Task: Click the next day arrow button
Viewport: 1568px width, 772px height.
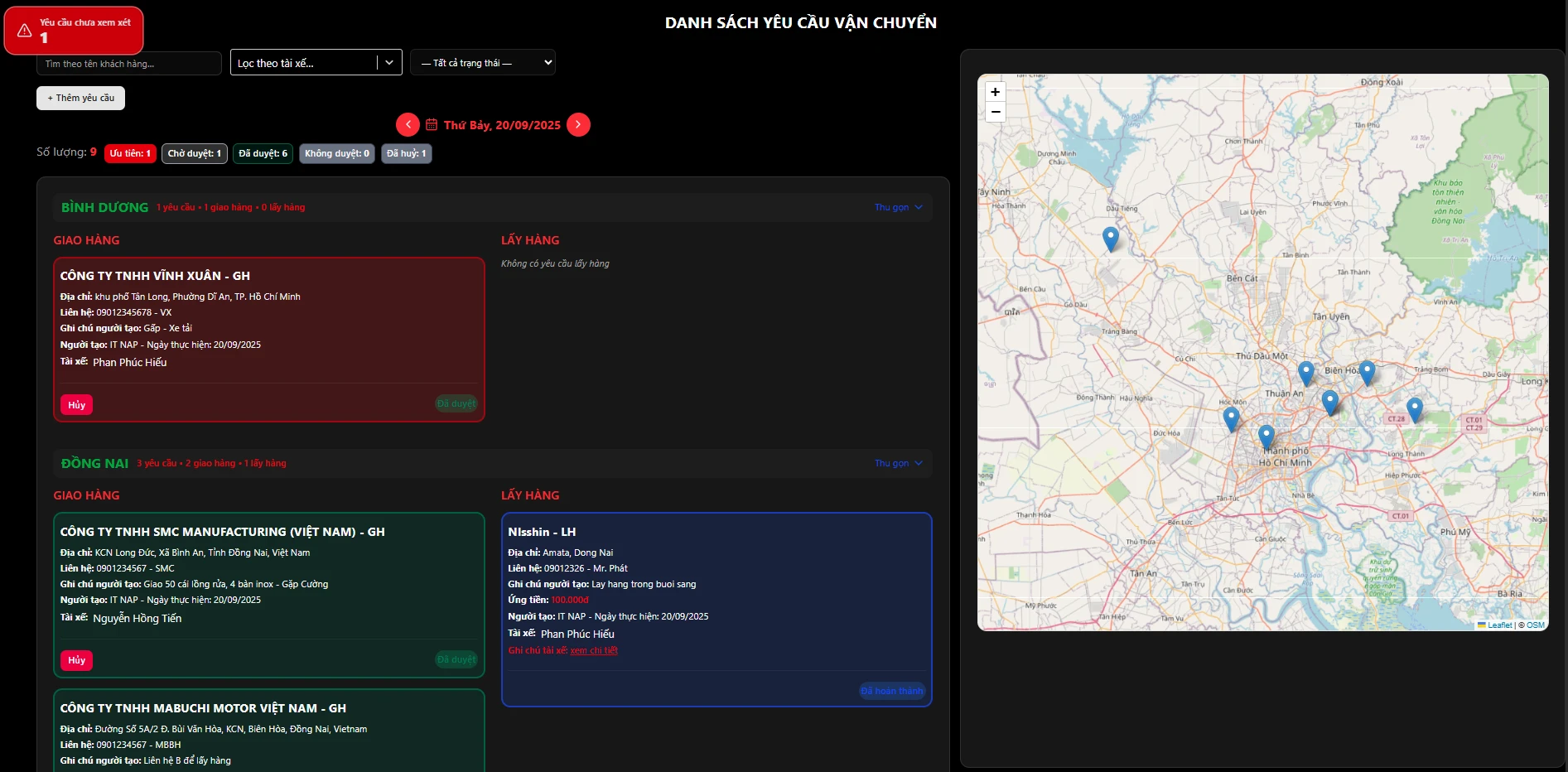Action: (x=578, y=124)
